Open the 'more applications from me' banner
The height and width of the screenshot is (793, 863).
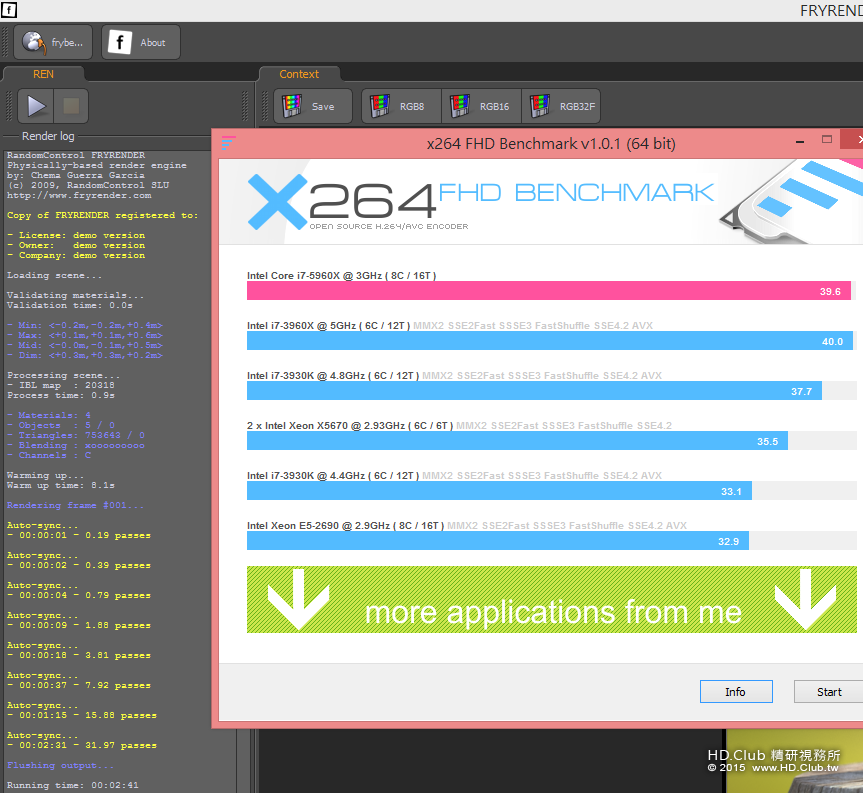click(x=551, y=599)
